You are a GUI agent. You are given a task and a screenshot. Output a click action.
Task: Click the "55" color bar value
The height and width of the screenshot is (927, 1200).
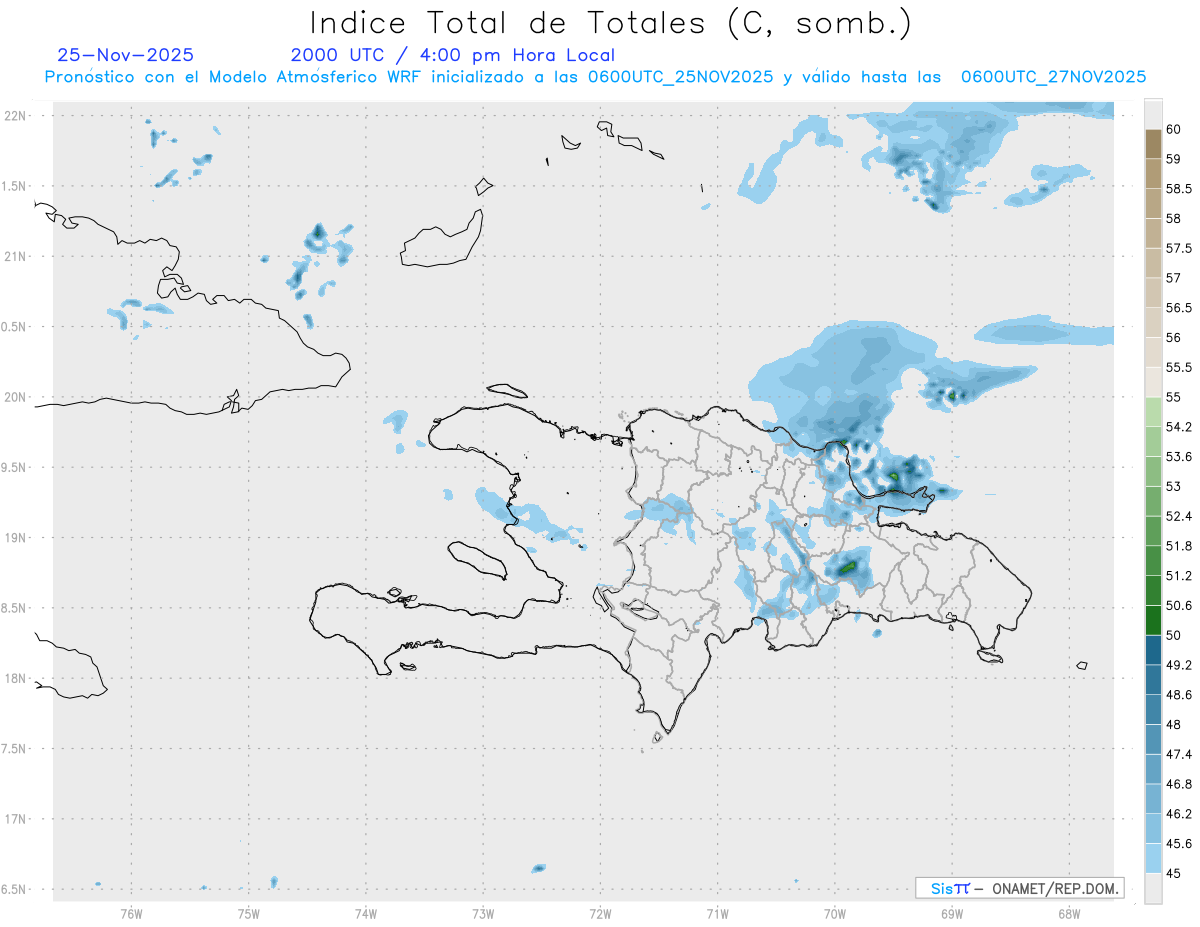[1174, 397]
